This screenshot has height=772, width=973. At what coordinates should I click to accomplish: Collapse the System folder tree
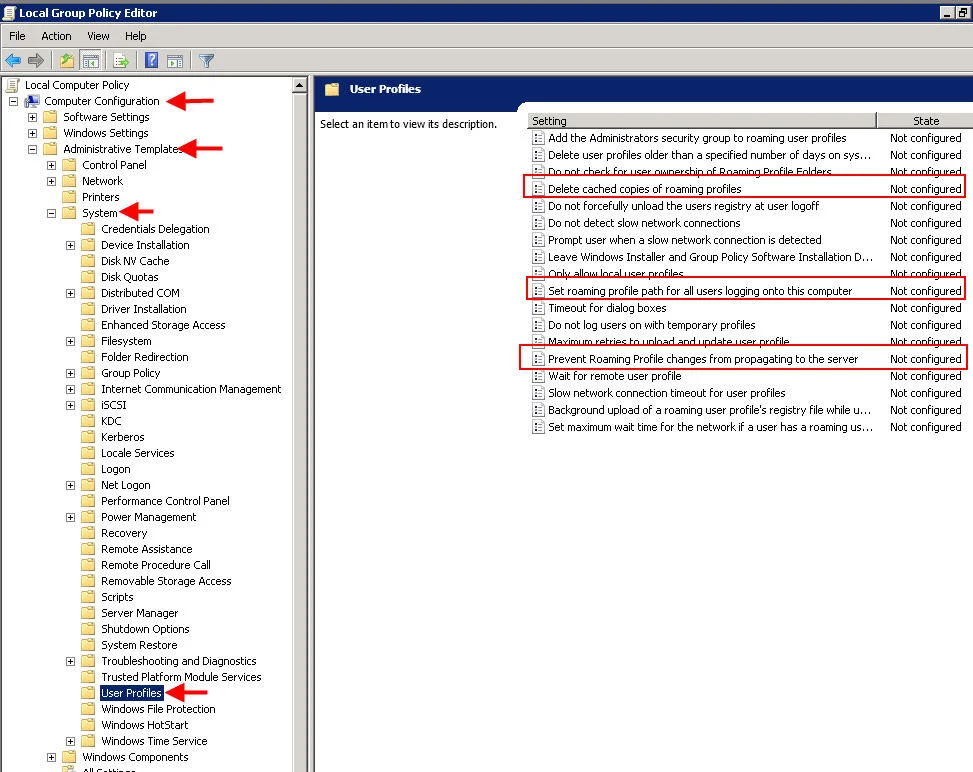[x=52, y=213]
